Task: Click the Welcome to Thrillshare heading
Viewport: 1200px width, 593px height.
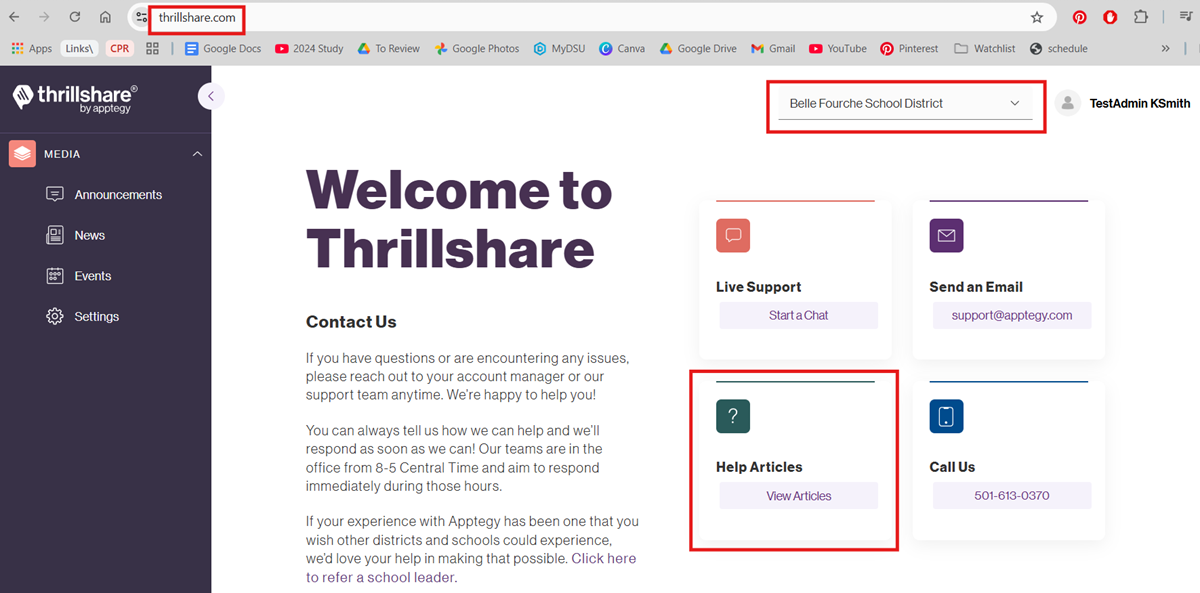Action: (459, 219)
